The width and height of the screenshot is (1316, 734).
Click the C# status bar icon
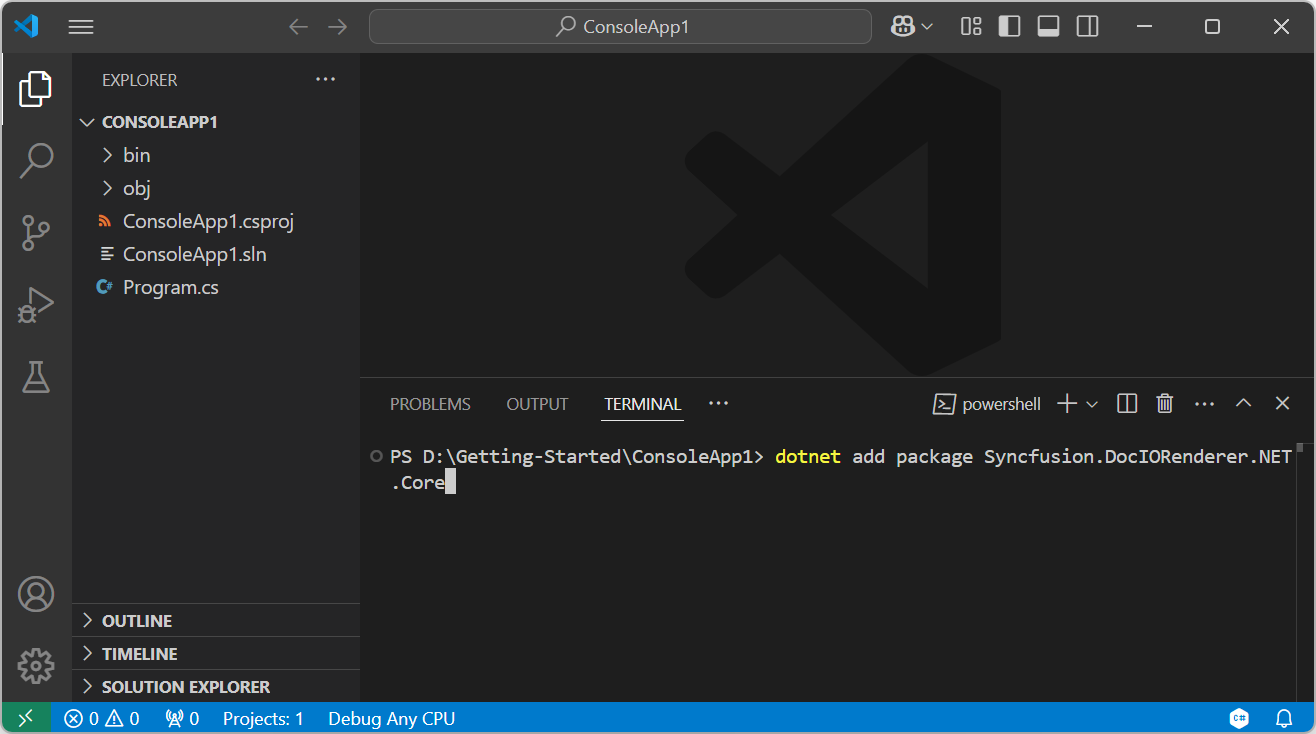[x=1239, y=718]
